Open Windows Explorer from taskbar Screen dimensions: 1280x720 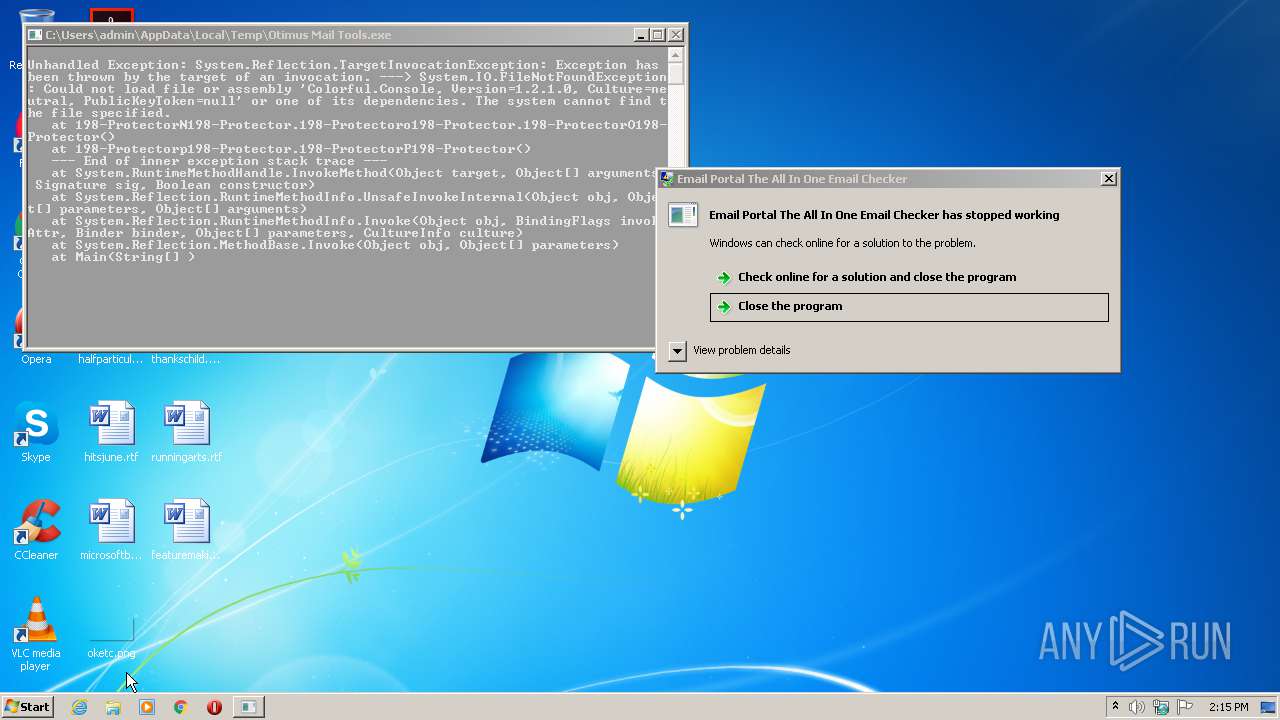[x=113, y=707]
